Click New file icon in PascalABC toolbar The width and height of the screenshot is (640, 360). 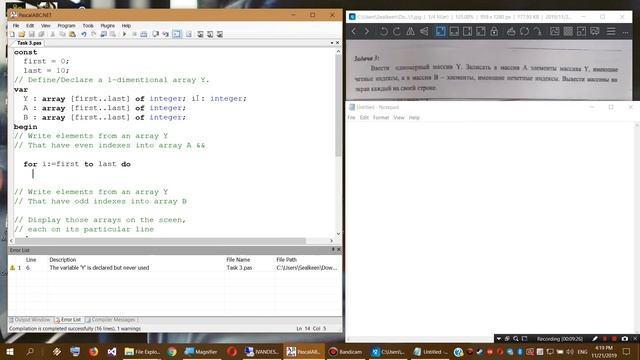pos(12,34)
